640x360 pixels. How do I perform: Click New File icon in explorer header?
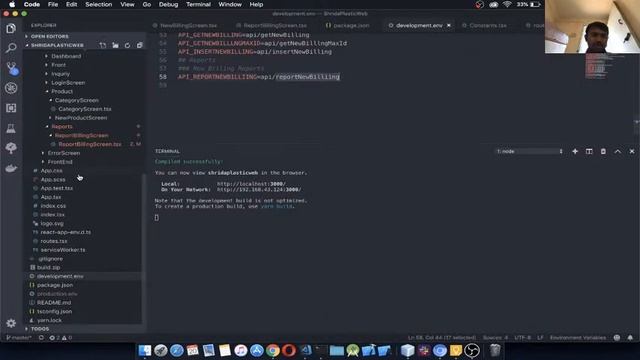[x=103, y=45]
